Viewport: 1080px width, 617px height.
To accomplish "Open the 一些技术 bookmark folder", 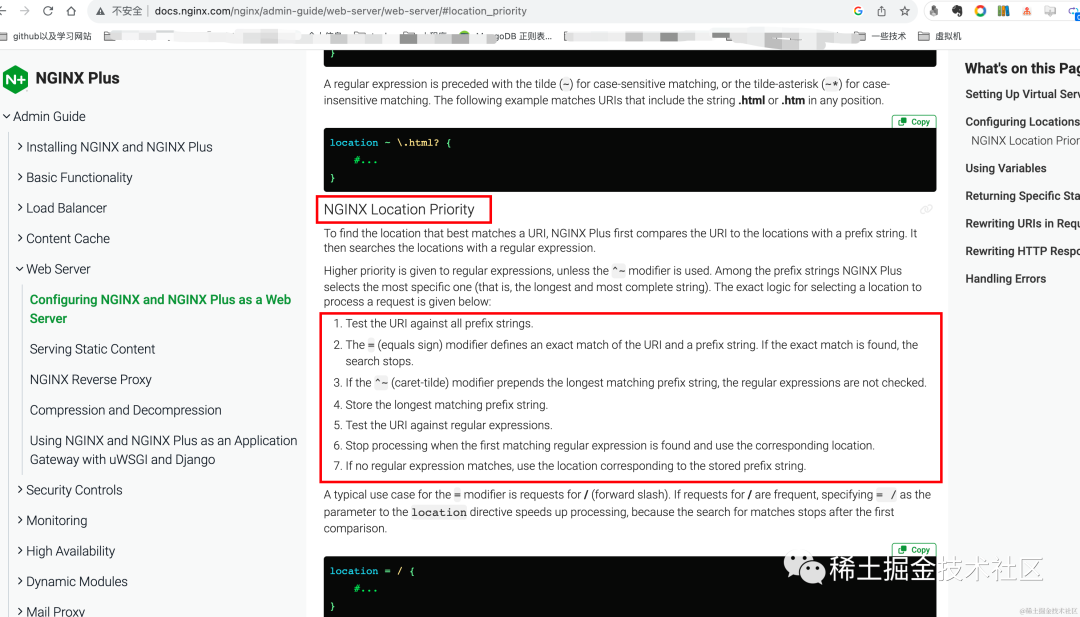I will [x=880, y=36].
